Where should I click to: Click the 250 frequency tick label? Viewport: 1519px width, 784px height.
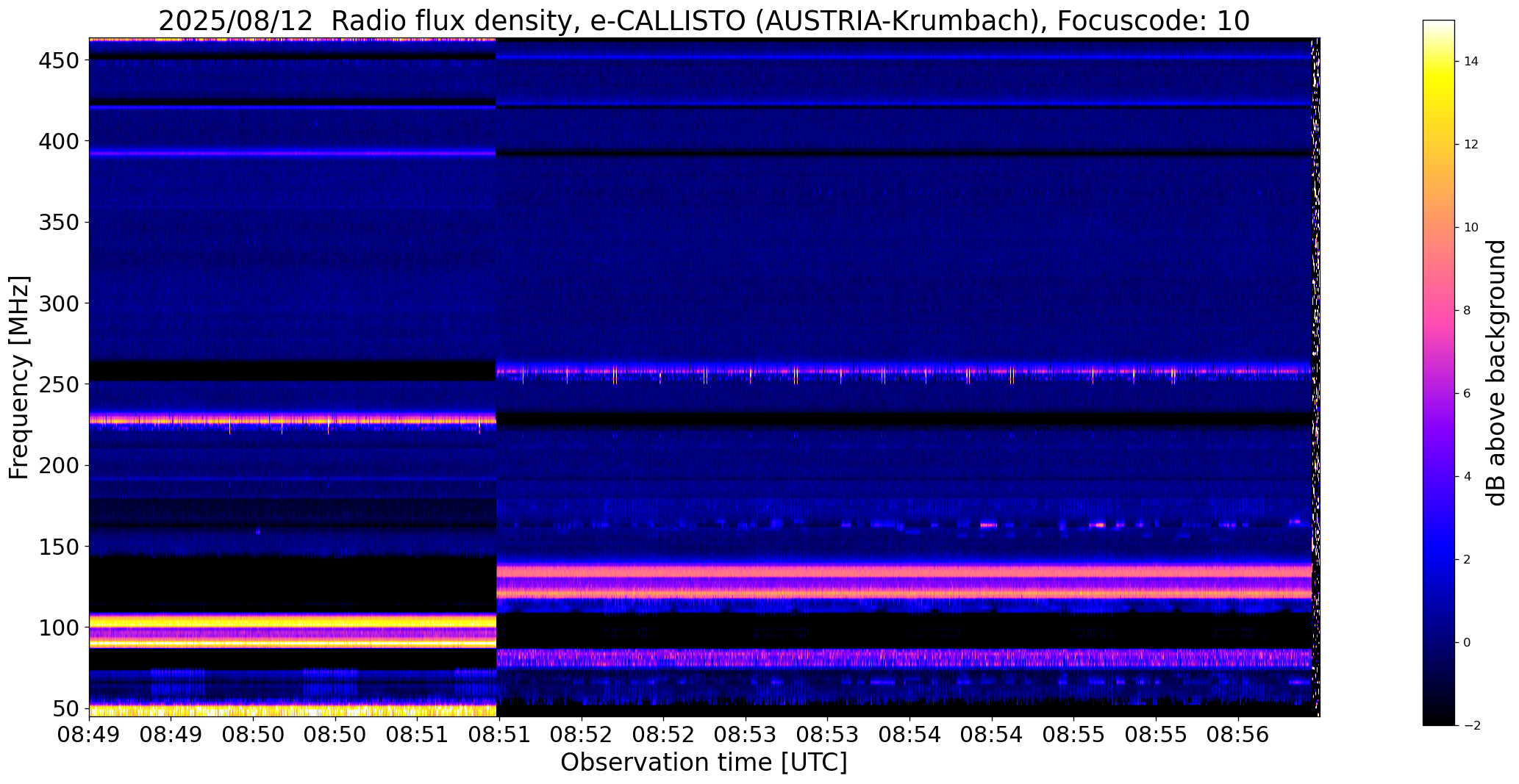(x=58, y=384)
